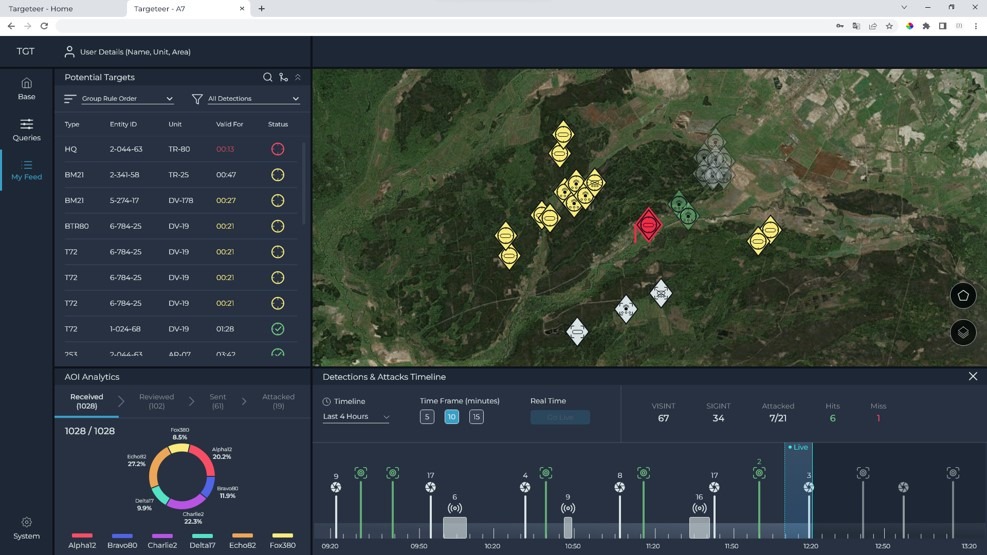Open System settings in sidebar
987x555 pixels.
coord(26,528)
